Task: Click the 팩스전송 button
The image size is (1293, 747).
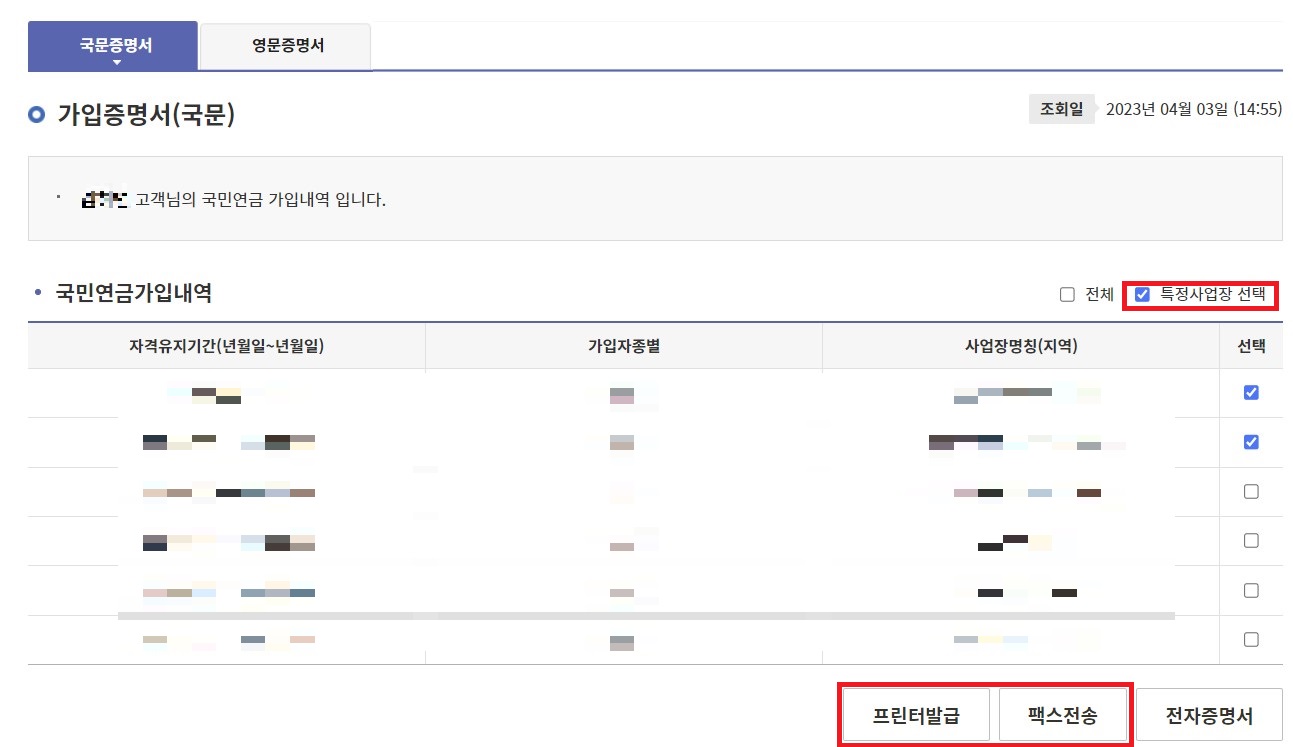Action: pos(1064,714)
